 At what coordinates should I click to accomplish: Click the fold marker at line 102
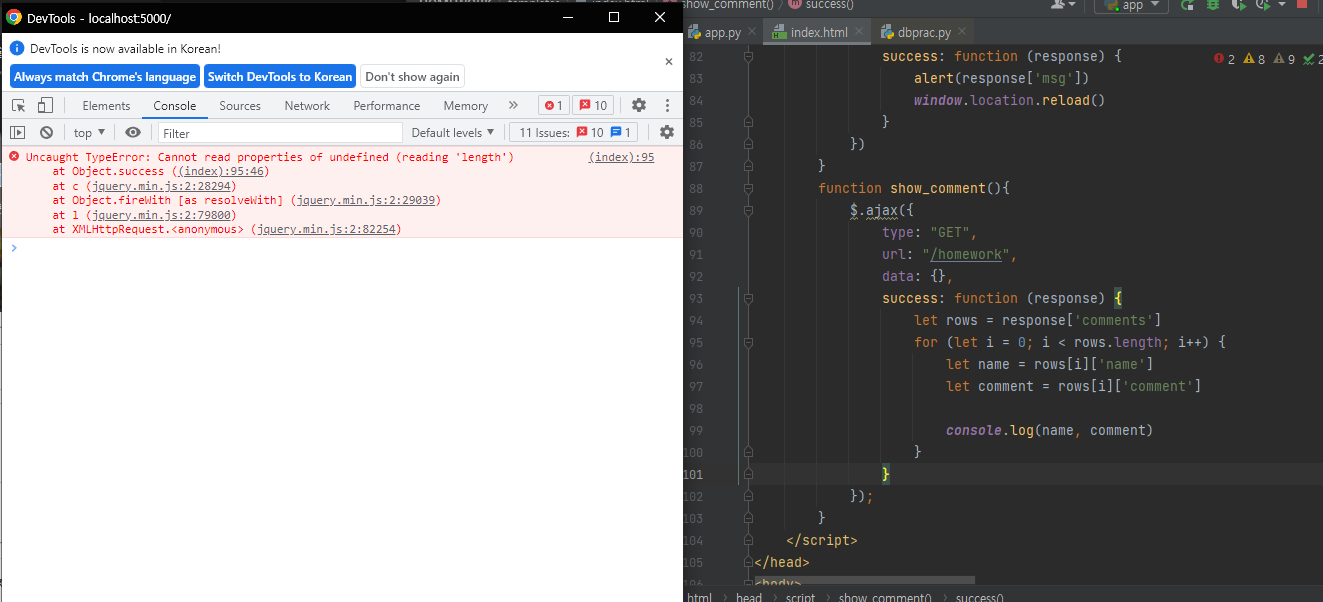pyautogui.click(x=747, y=496)
